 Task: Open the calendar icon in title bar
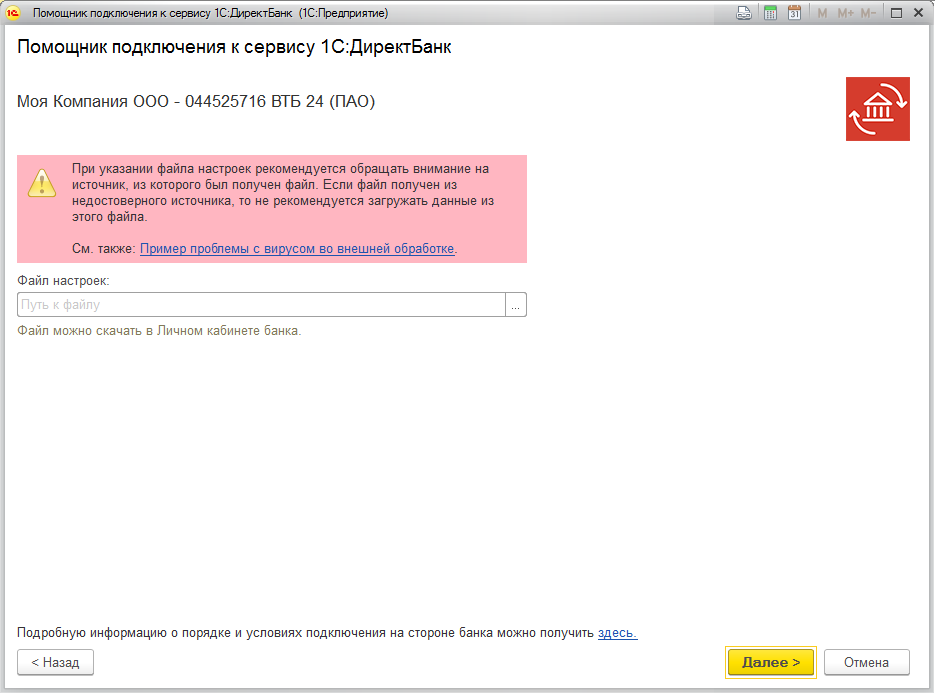click(794, 13)
